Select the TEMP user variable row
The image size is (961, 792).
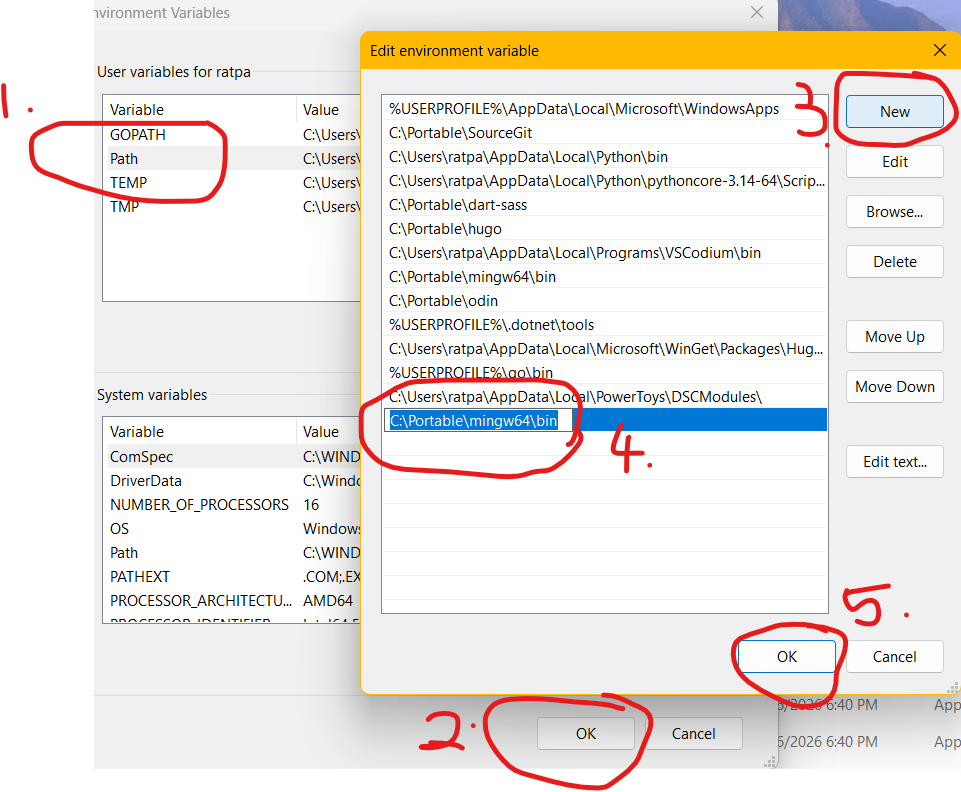(129, 182)
